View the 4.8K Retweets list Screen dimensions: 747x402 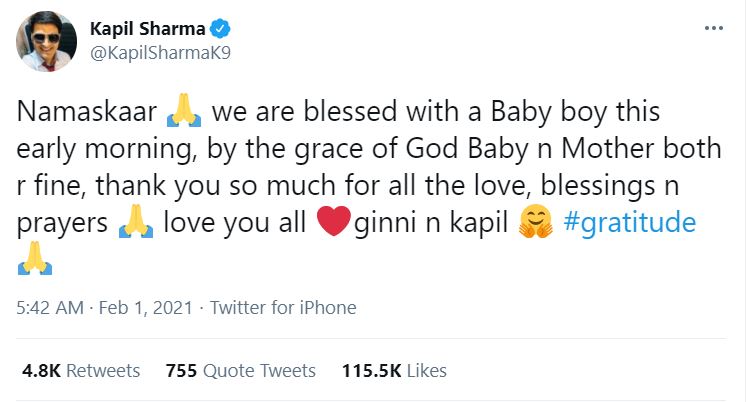[81, 371]
